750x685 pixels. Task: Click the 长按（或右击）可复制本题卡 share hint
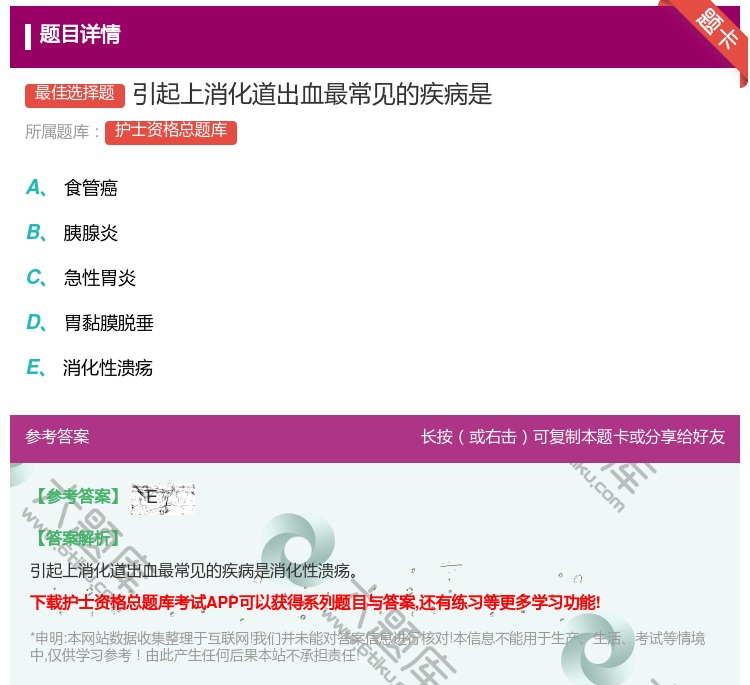(573, 437)
